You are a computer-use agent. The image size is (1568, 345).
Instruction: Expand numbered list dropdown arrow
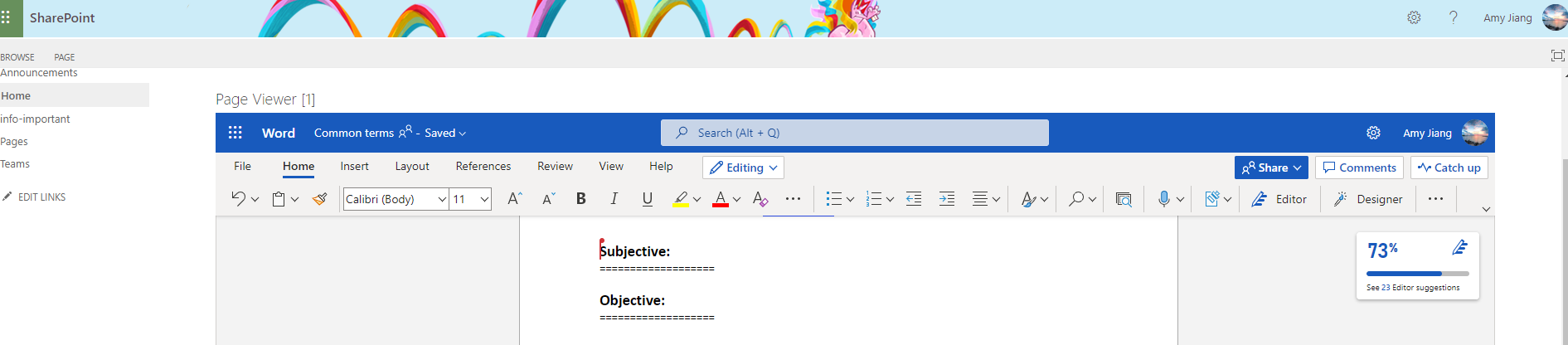tap(890, 200)
